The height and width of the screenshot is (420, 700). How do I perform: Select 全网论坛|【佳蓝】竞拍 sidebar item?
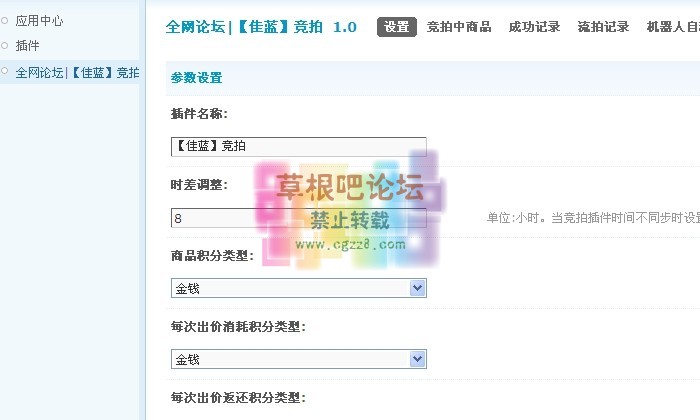[77, 73]
